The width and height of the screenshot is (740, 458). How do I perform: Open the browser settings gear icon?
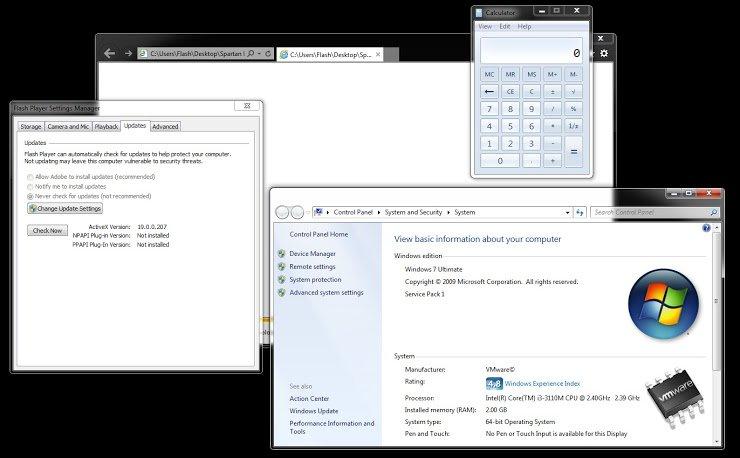(x=604, y=53)
